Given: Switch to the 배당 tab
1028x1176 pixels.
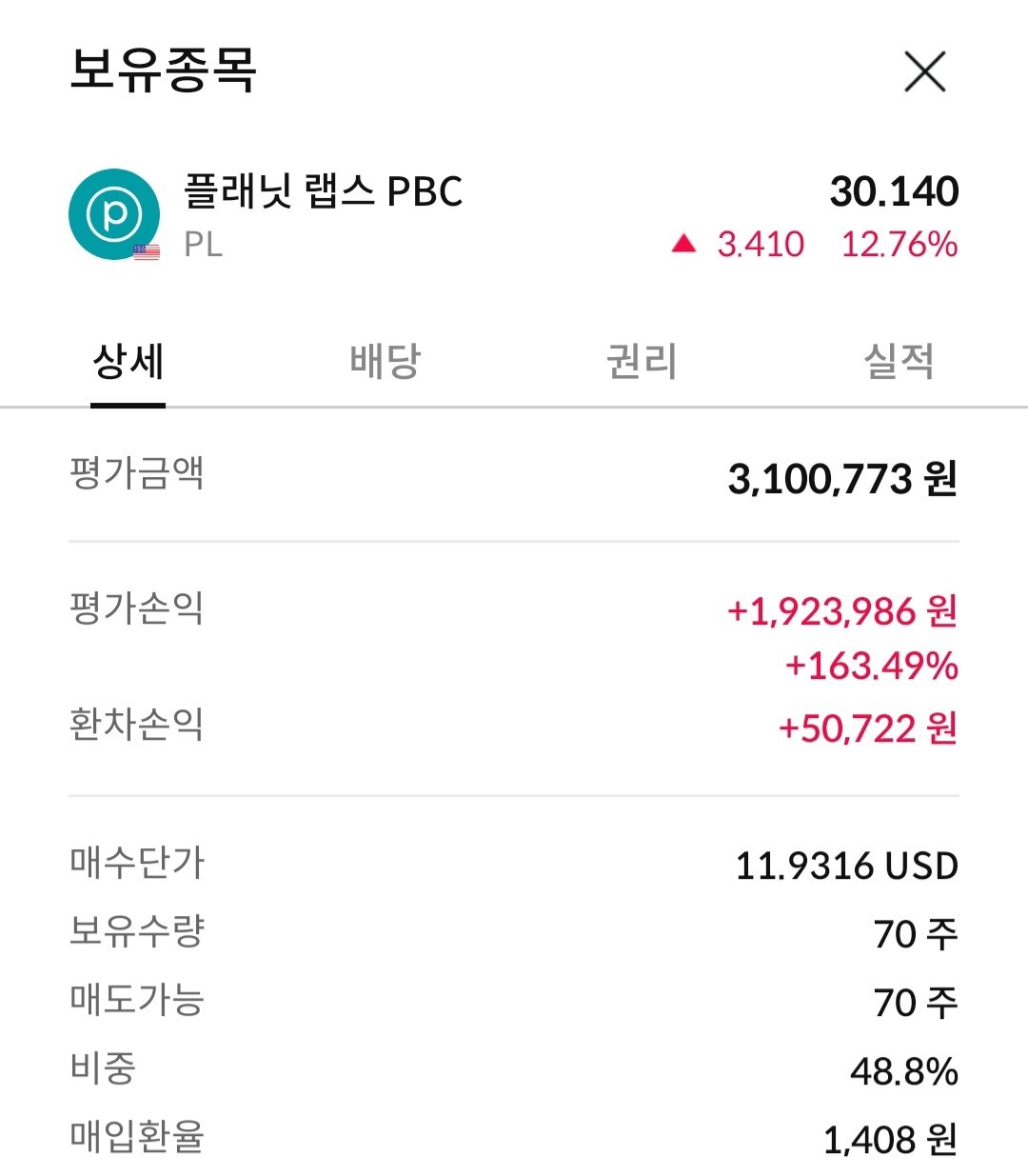Looking at the screenshot, I should [385, 362].
